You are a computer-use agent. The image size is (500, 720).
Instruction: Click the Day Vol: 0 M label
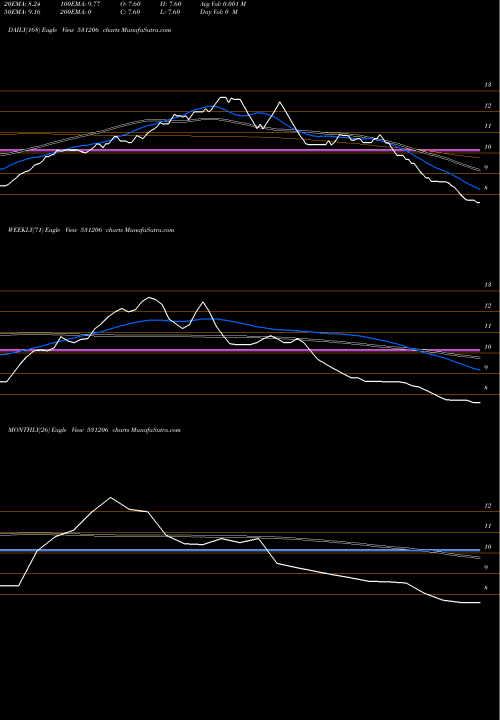click(x=219, y=12)
